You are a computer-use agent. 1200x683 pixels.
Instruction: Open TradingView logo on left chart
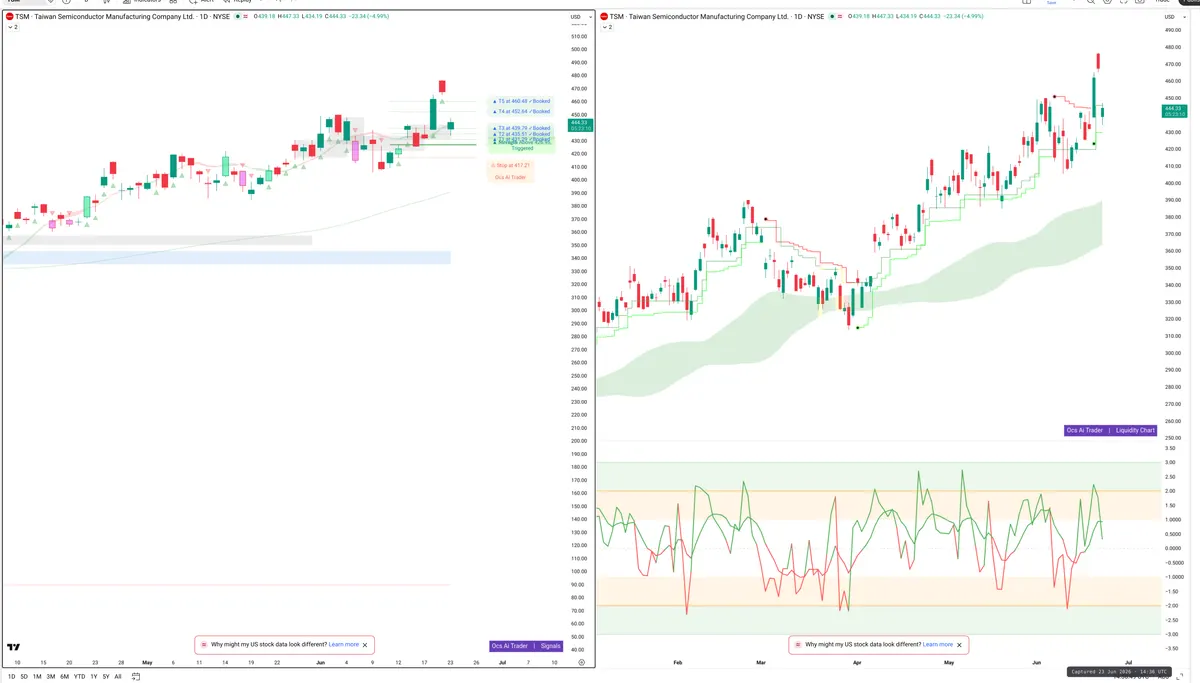(x=13, y=648)
